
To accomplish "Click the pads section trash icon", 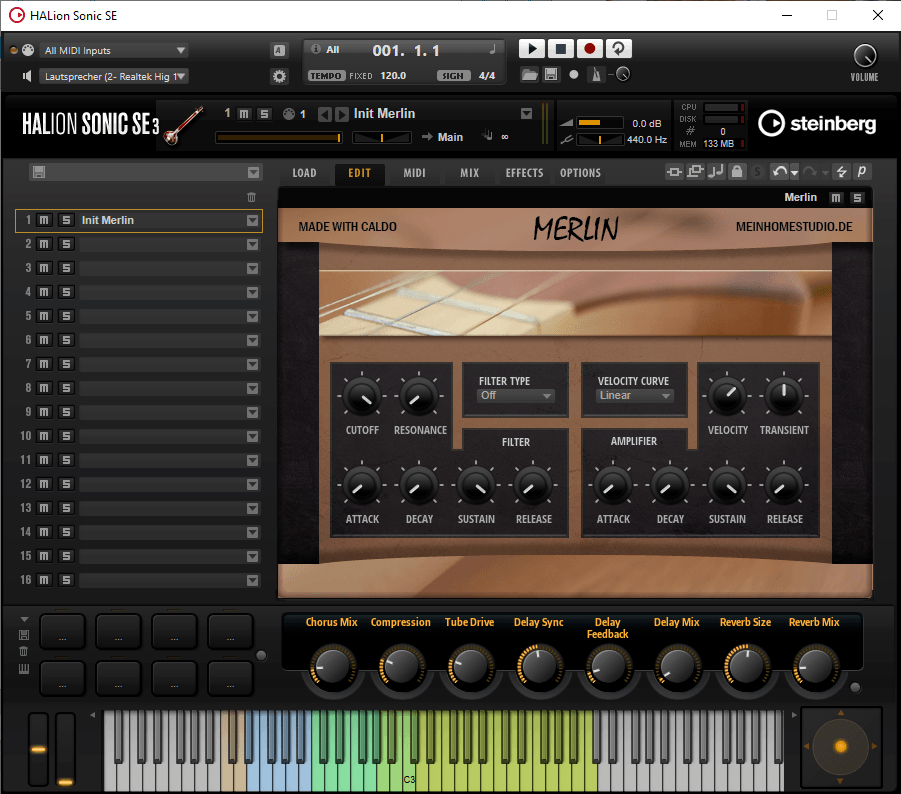I will (x=24, y=651).
